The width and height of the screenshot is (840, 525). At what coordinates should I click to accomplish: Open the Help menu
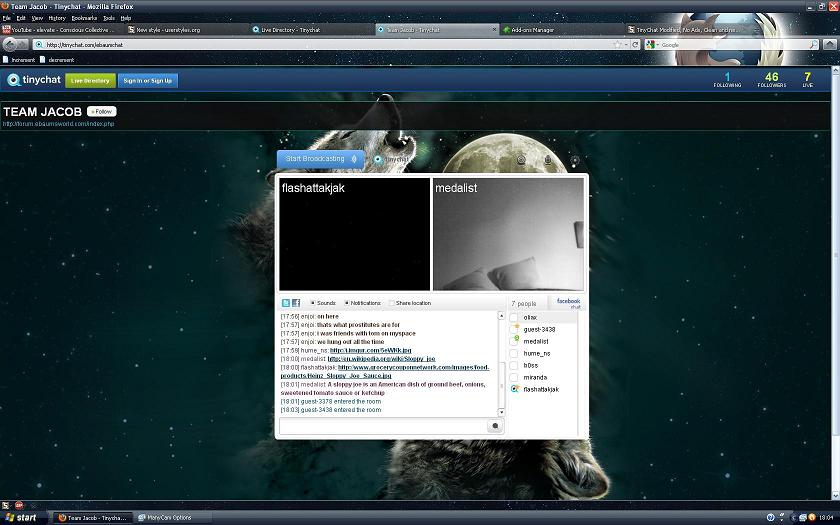(x=126, y=18)
